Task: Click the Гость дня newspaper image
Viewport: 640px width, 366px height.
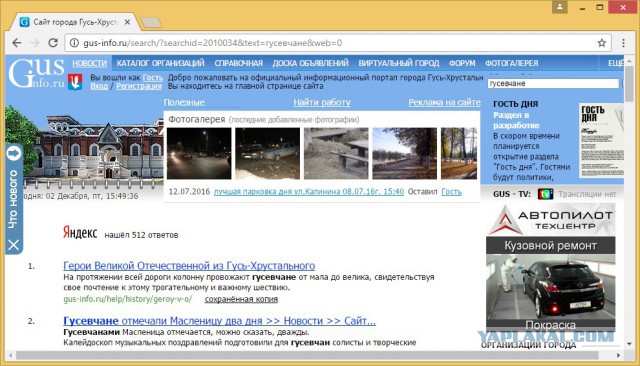Action: 601,140
